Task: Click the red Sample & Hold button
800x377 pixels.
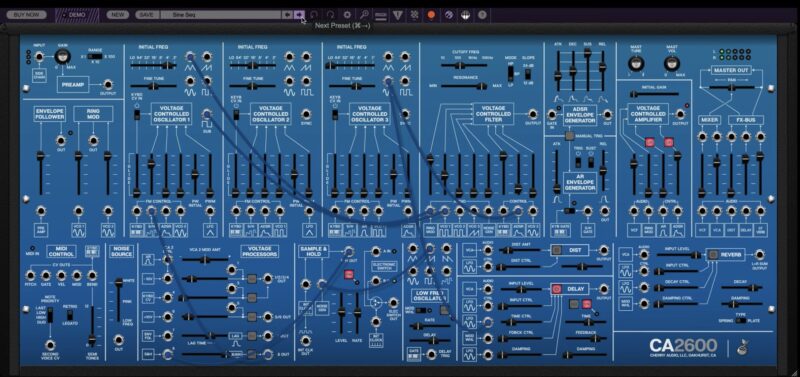Action: [x=348, y=274]
